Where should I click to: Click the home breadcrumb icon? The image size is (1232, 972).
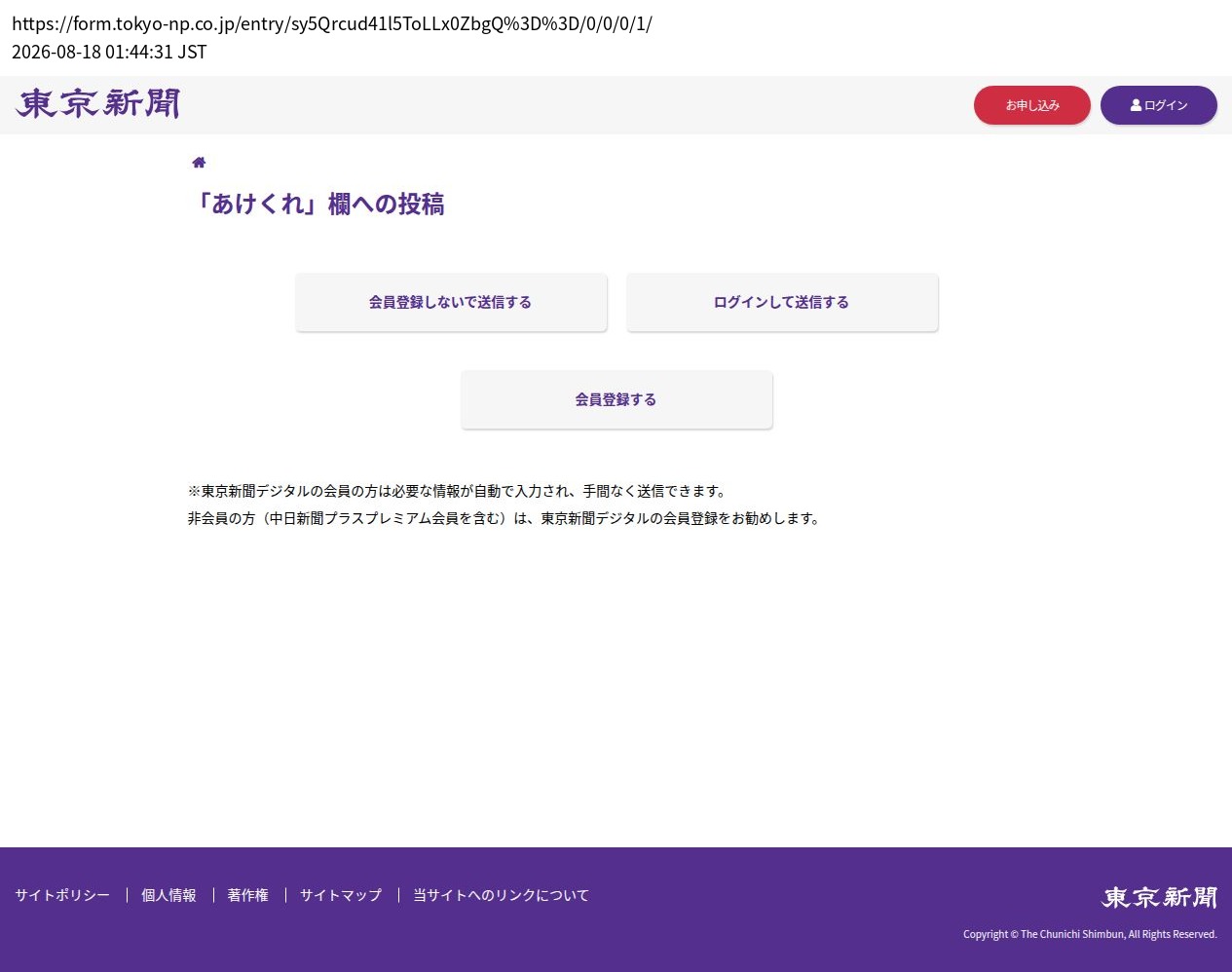pos(199,163)
